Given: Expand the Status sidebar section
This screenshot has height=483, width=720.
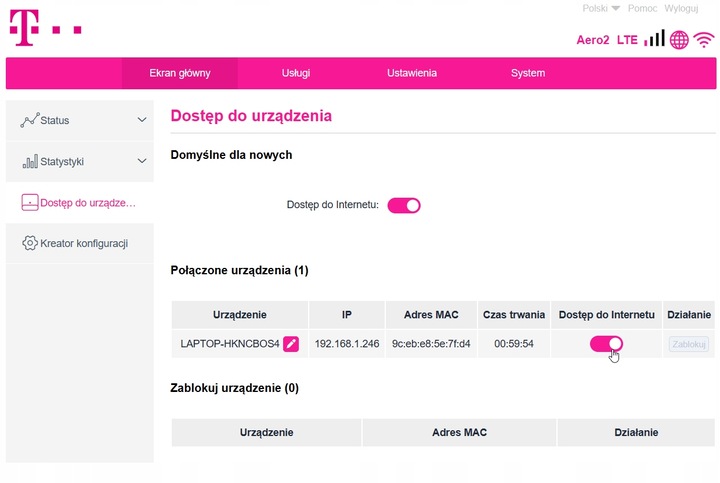Looking at the screenshot, I should point(142,121).
